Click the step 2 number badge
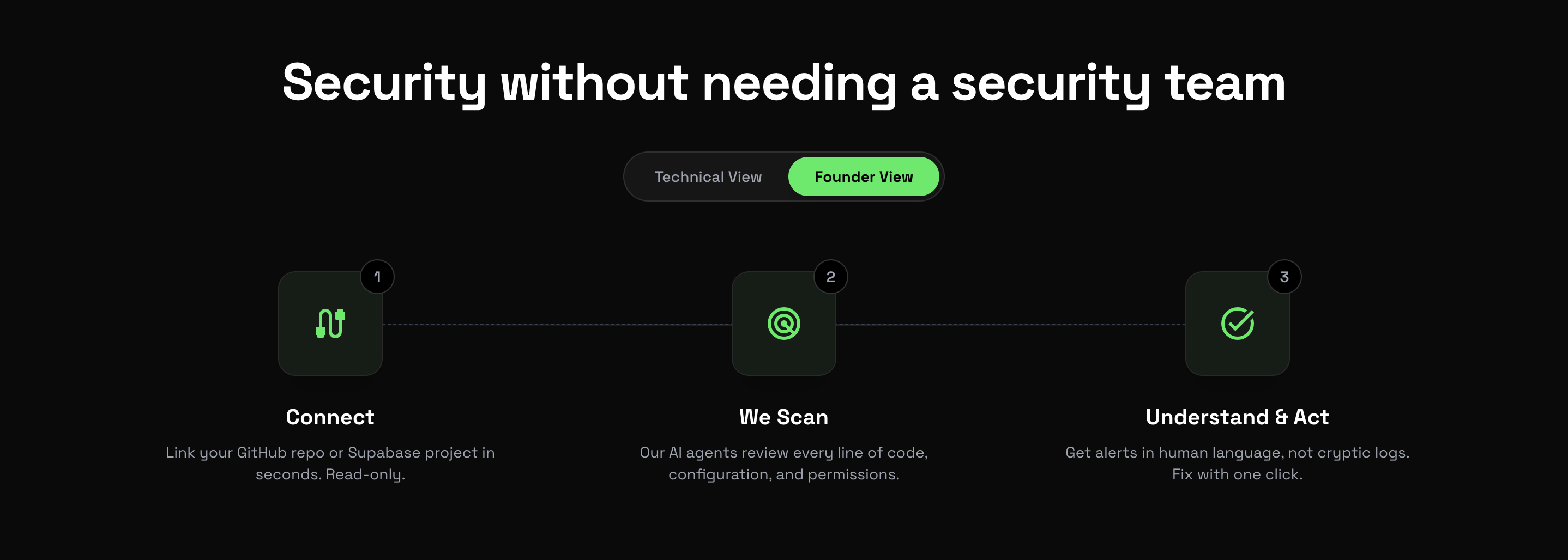The width and height of the screenshot is (1568, 560). point(830,277)
